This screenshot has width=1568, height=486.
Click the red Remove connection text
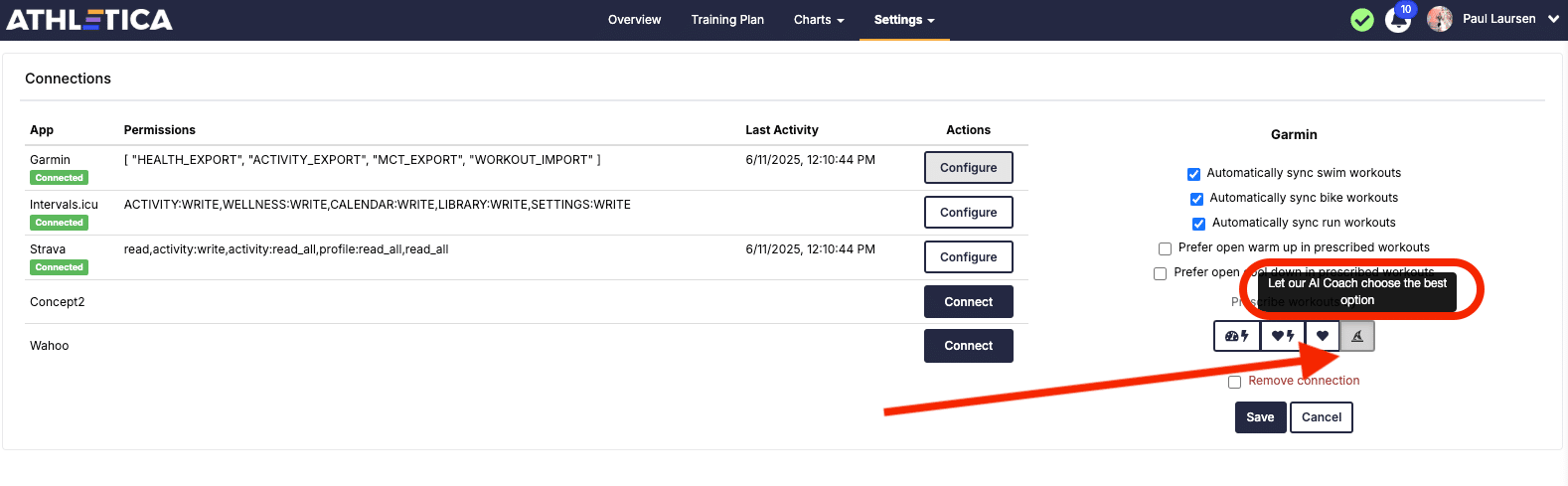point(1304,381)
